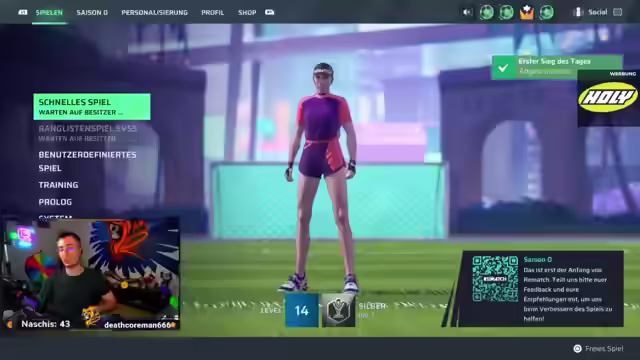Viewport: 640px width, 360px height.
Task: Click the Naschis: 43 counter
Action: click(x=46, y=324)
